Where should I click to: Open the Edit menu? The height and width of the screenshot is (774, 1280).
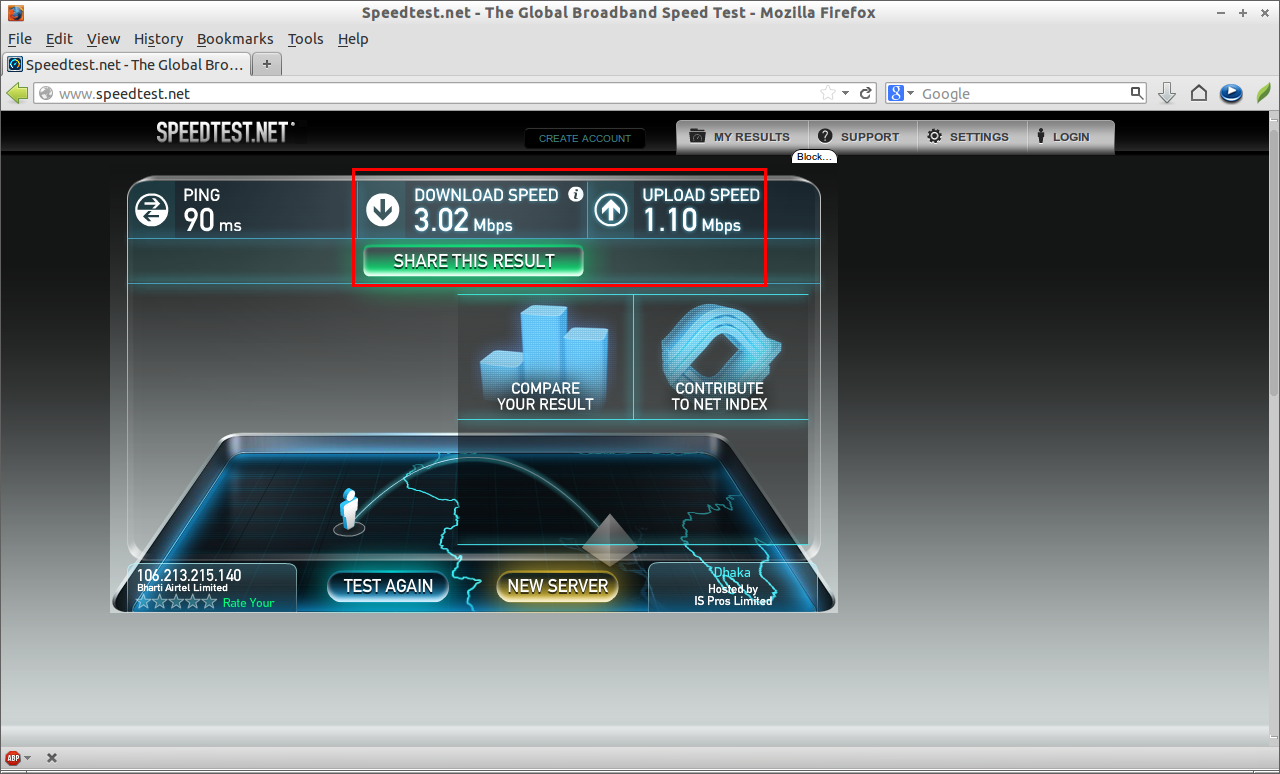point(59,39)
